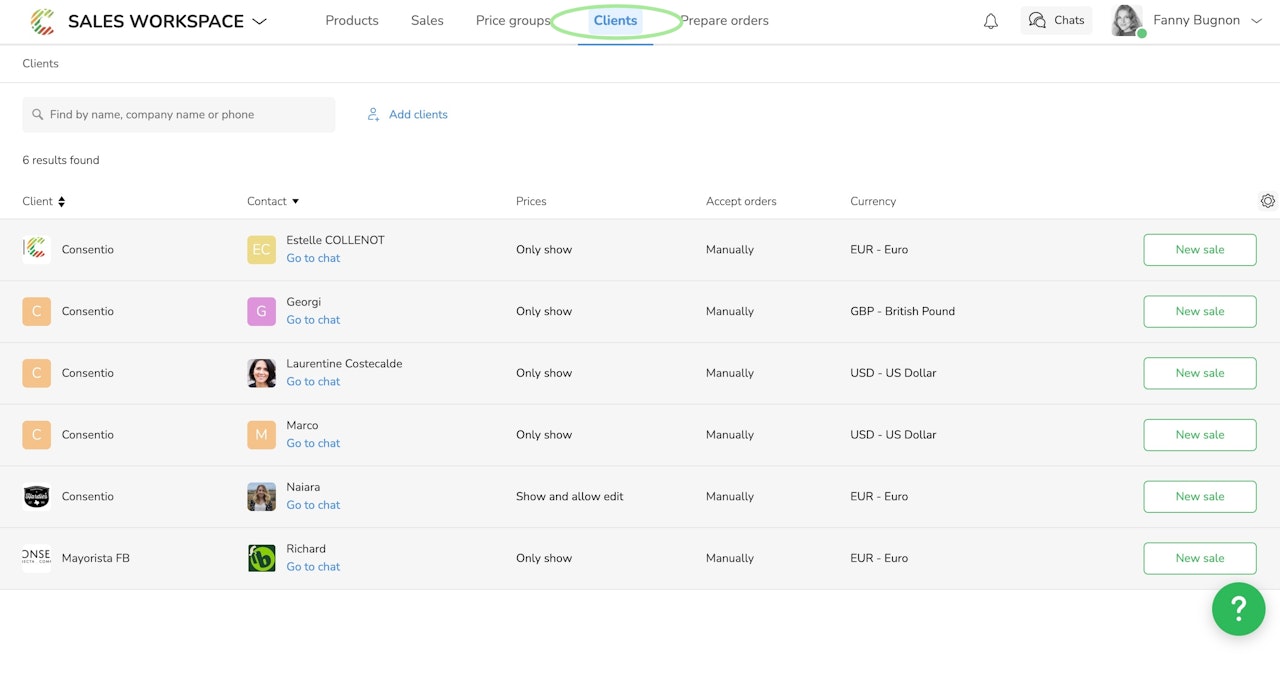This screenshot has height=694, width=1280.
Task: Go to Price groups tab
Action: tap(513, 20)
